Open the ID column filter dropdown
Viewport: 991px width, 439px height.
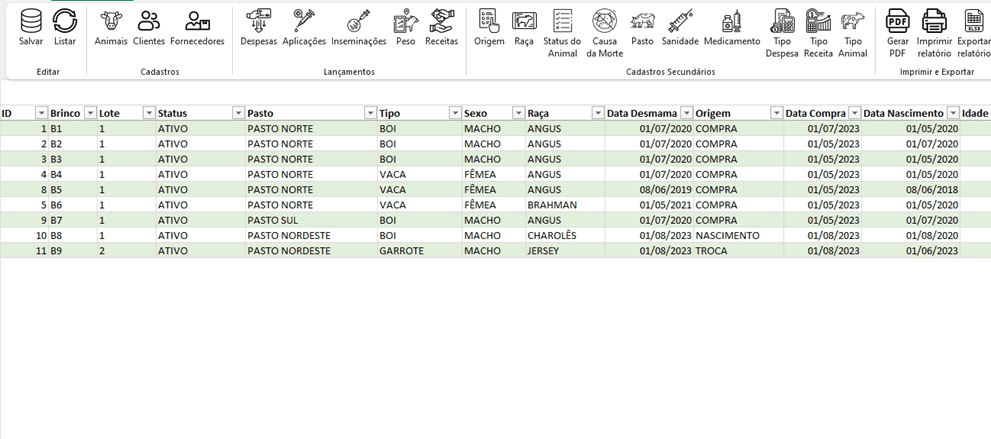pos(42,113)
